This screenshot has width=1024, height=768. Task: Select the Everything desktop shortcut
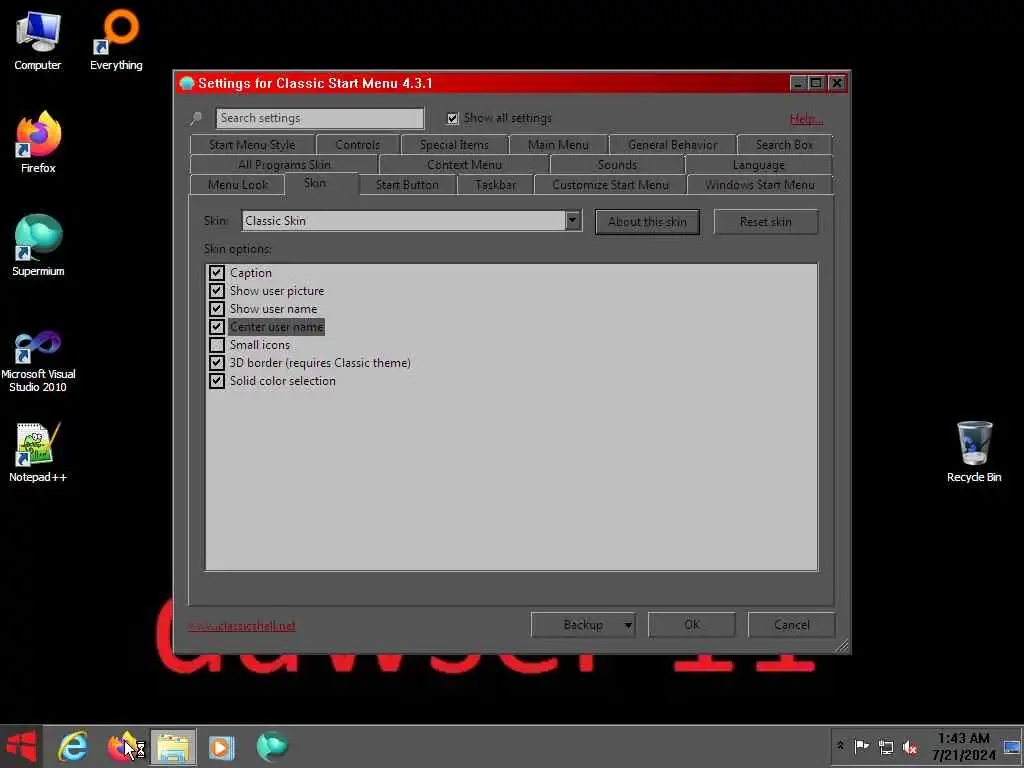coord(116,40)
